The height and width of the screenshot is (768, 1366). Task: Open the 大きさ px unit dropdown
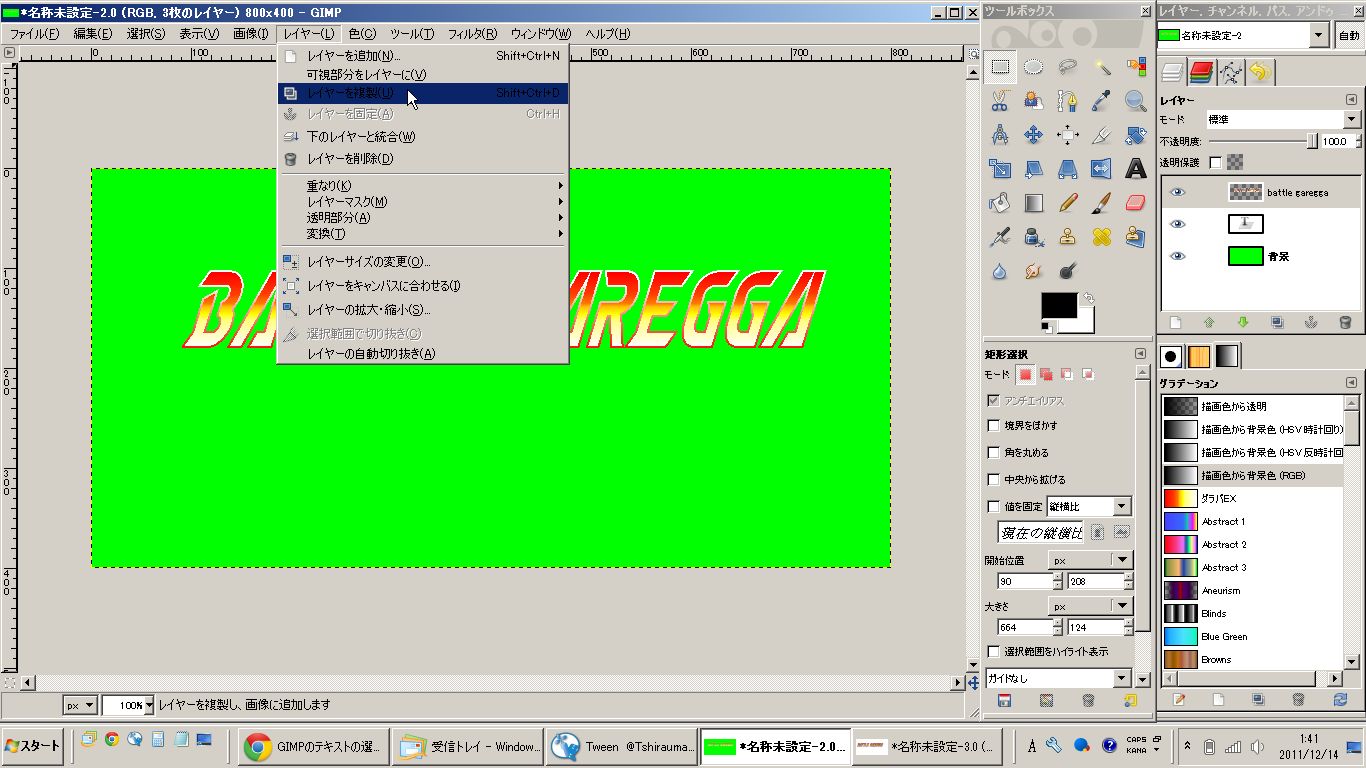[x=1089, y=605]
